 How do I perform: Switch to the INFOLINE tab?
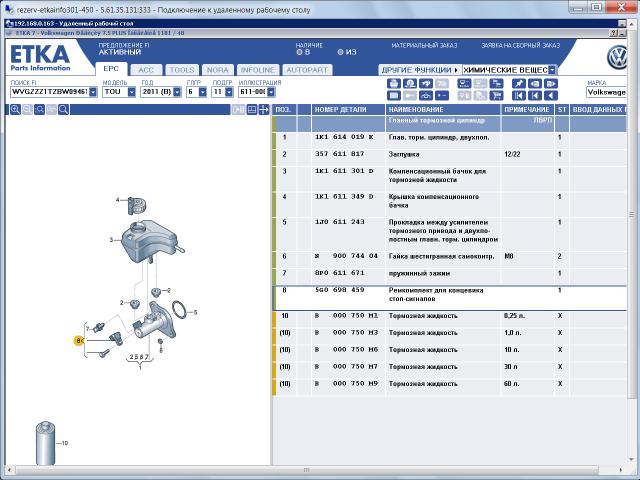[x=258, y=70]
